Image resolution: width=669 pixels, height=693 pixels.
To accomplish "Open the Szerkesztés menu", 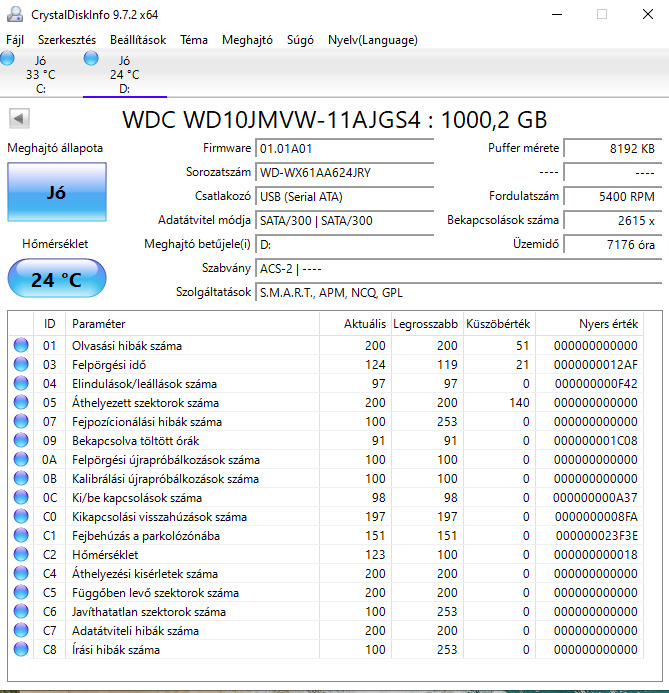I will point(67,40).
